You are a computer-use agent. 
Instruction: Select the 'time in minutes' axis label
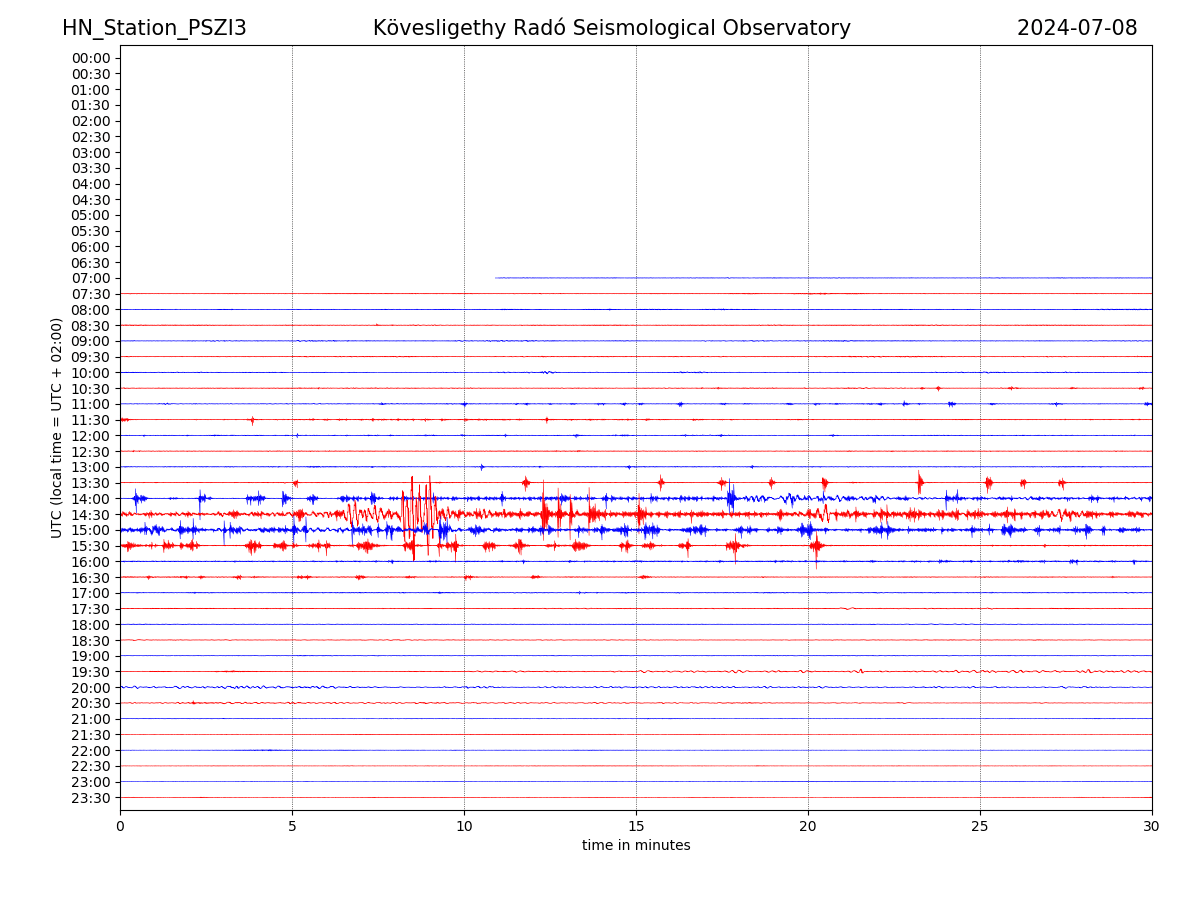coord(636,845)
